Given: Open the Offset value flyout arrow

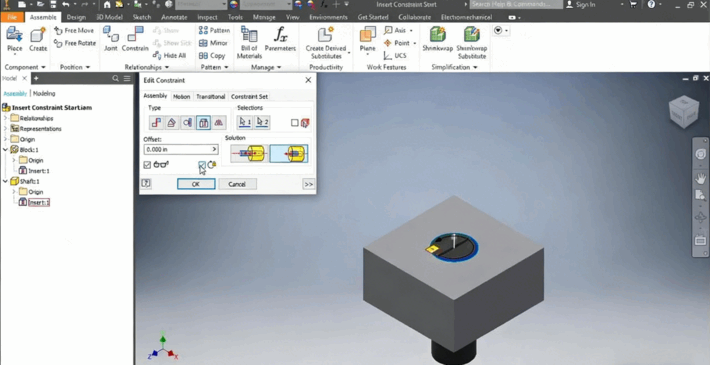Looking at the screenshot, I should point(214,149).
